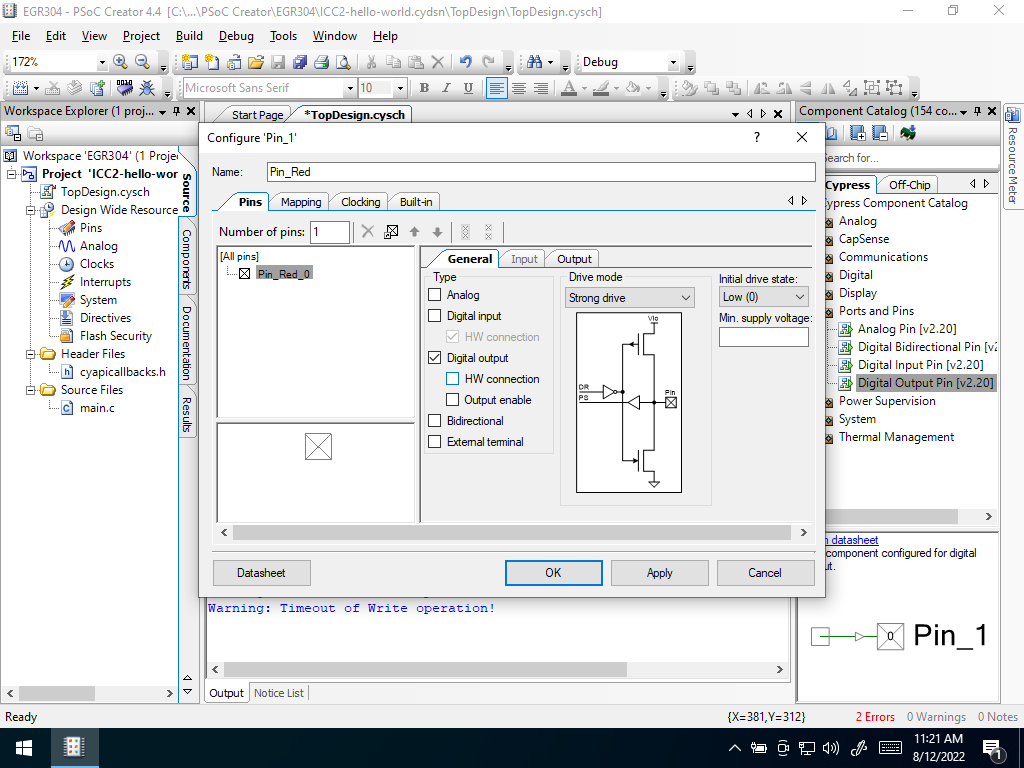Apply bold formatting with B icon
Image resolution: width=1024 pixels, height=768 pixels.
coord(424,88)
